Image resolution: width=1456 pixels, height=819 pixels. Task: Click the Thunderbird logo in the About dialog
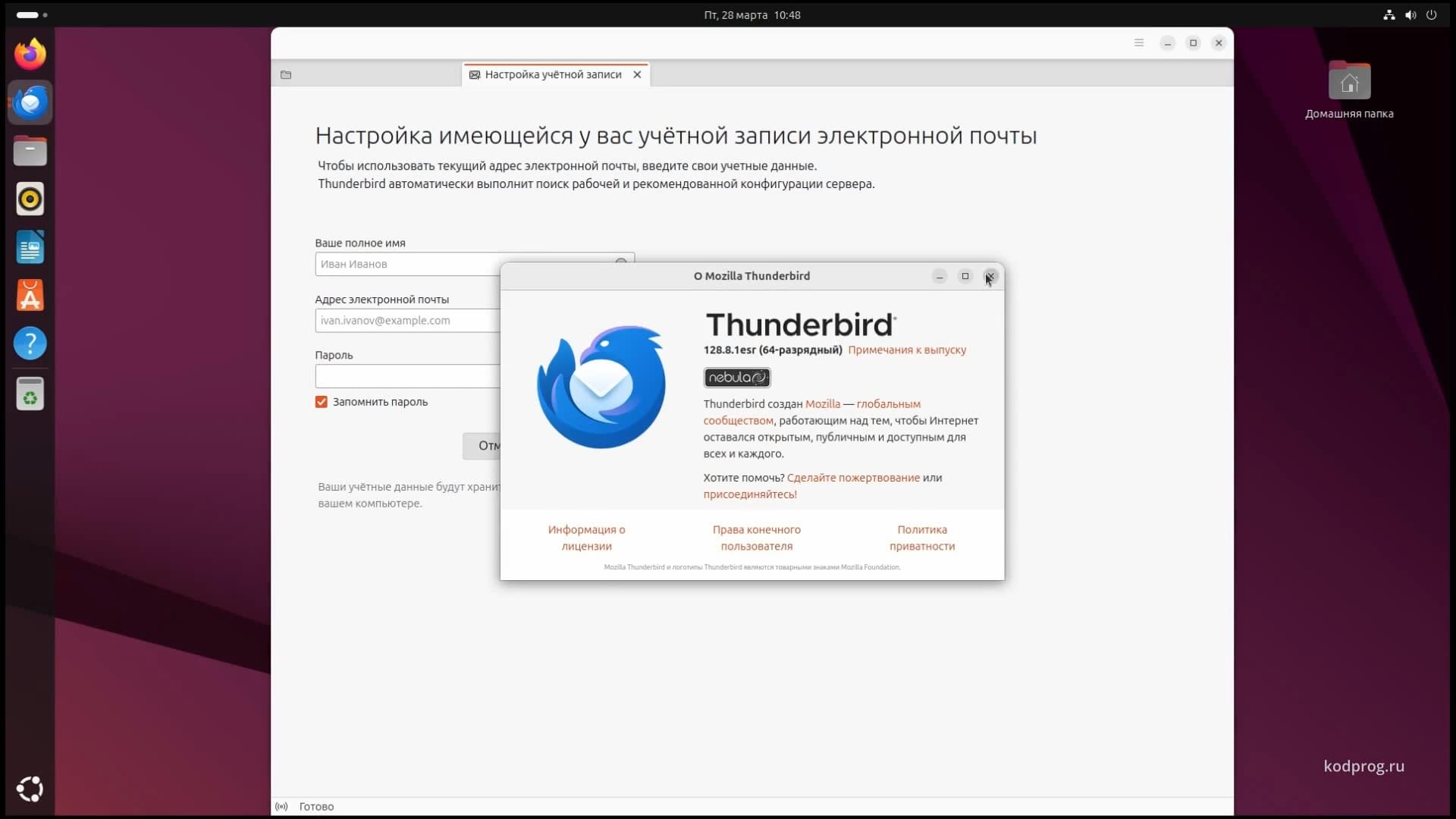(x=601, y=387)
